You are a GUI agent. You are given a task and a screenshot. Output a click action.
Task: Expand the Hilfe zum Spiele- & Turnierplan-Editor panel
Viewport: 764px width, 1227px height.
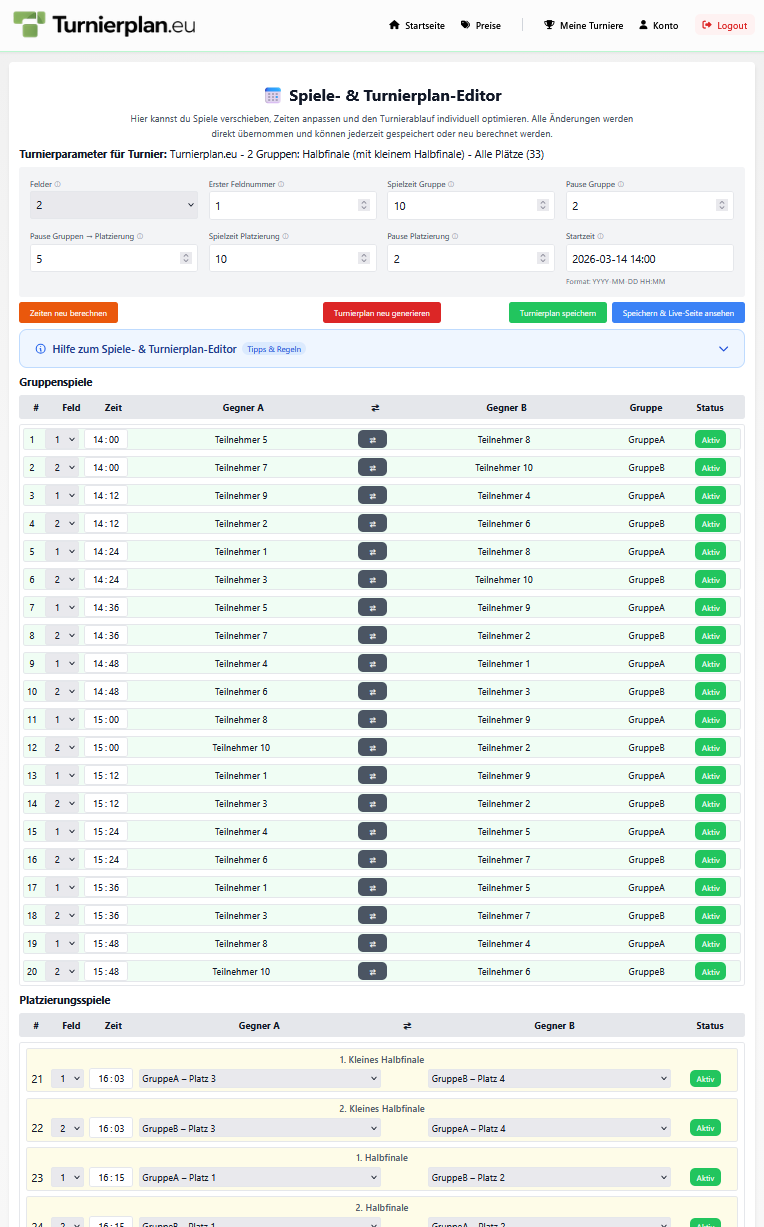point(382,349)
